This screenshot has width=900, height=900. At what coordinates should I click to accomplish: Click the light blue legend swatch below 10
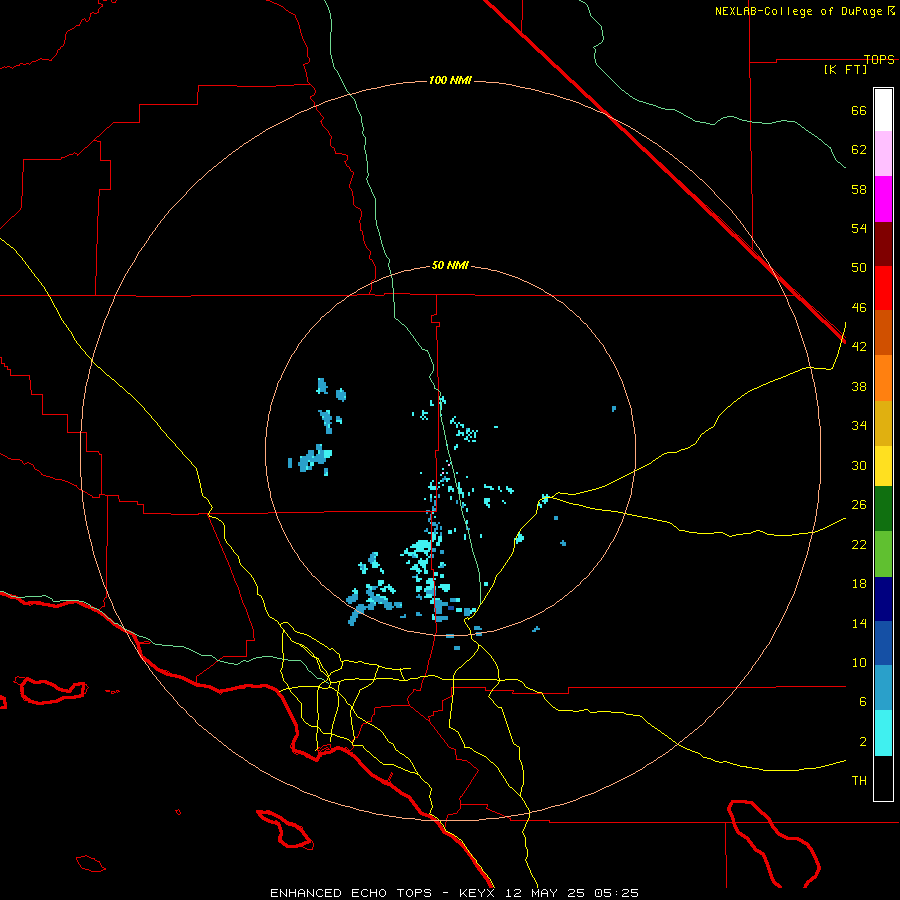click(x=883, y=688)
